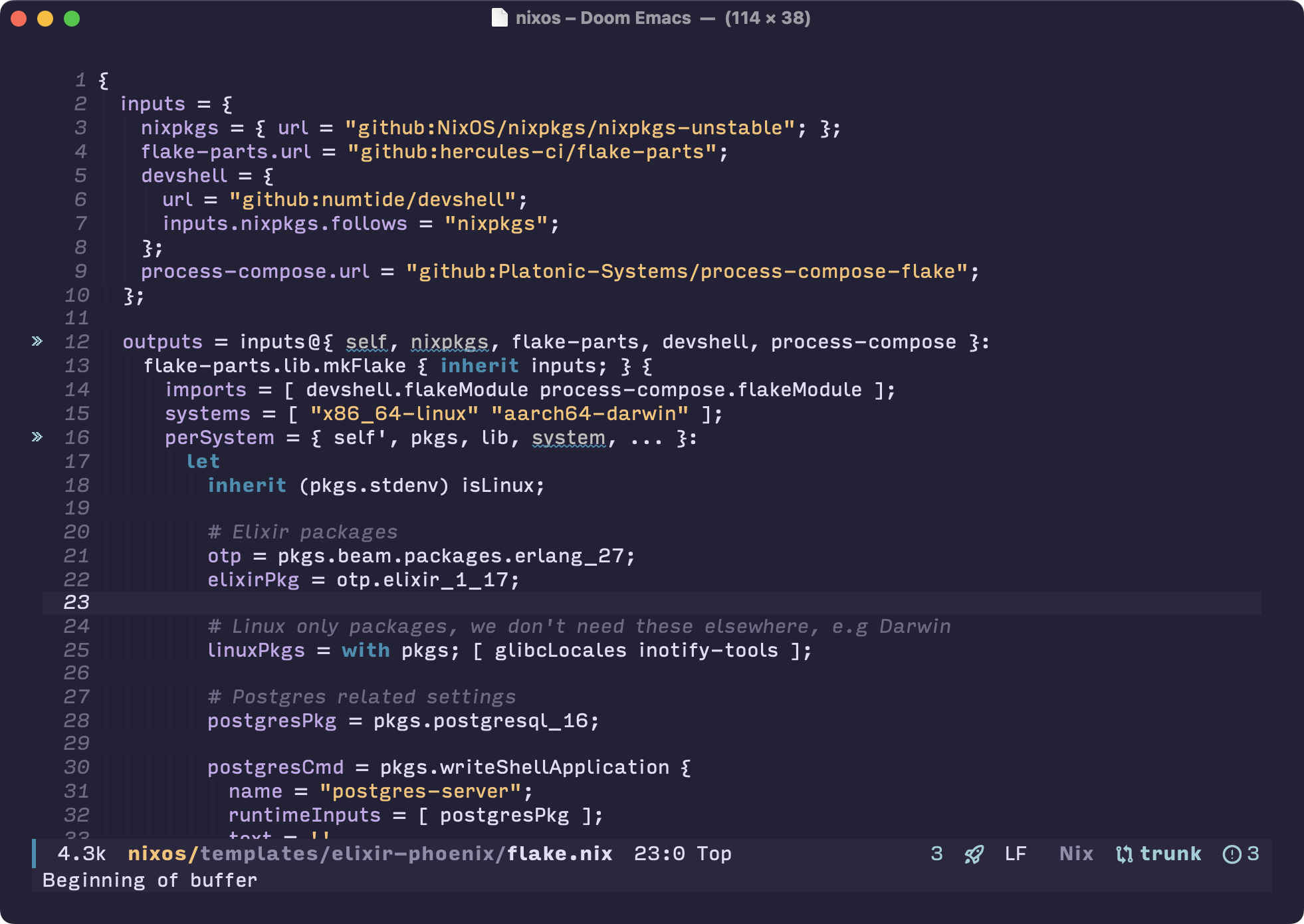Click the string "github:numtide/devshell"
Viewport: 1304px width, 924px height.
point(373,200)
